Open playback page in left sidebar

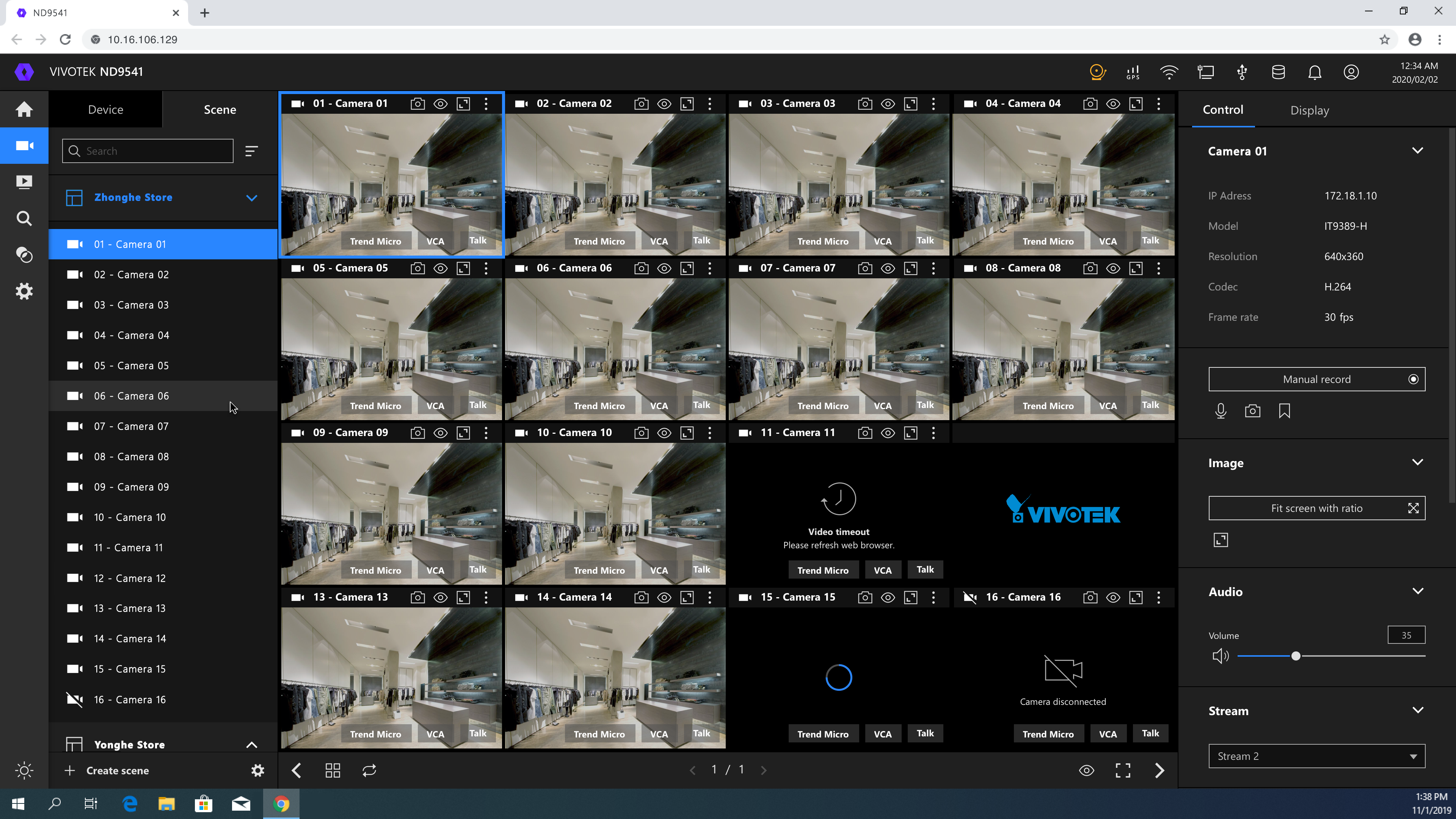click(x=24, y=182)
